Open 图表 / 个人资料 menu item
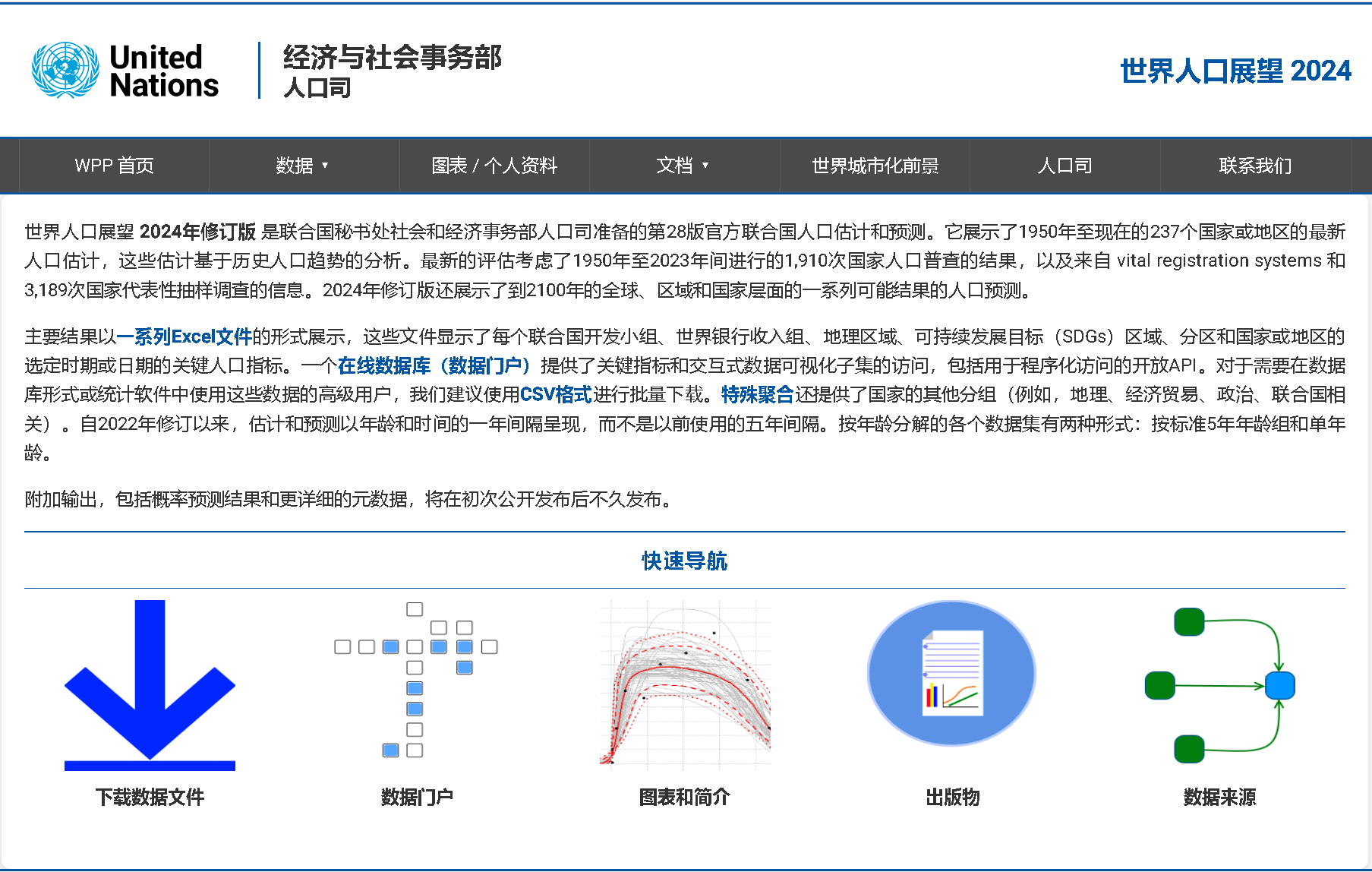 [494, 166]
